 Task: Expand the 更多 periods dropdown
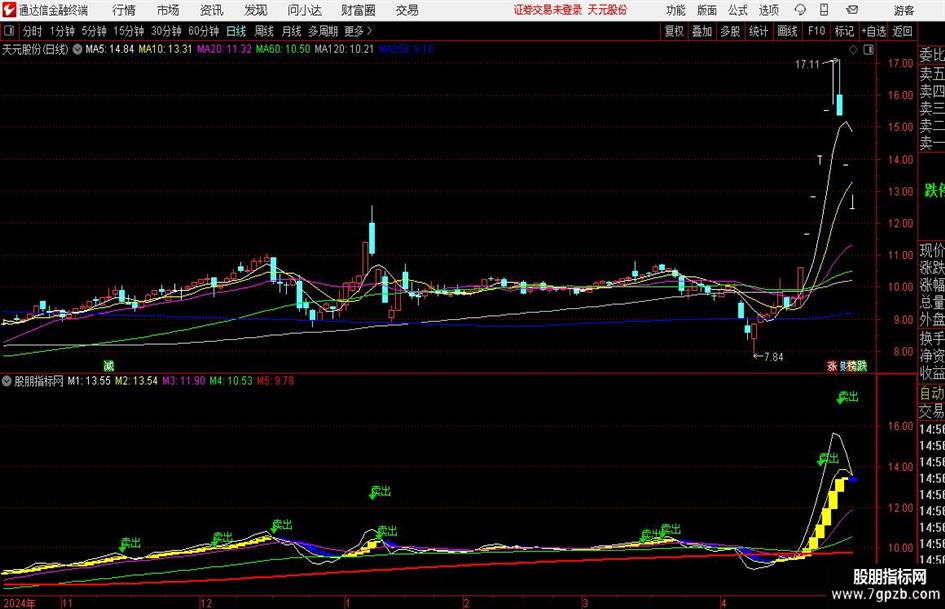tap(358, 31)
